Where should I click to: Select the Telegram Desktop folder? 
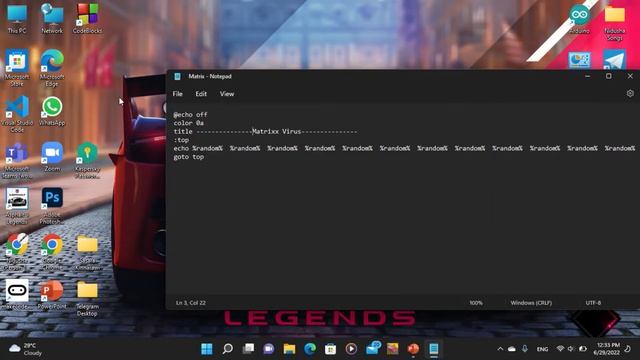[87, 299]
